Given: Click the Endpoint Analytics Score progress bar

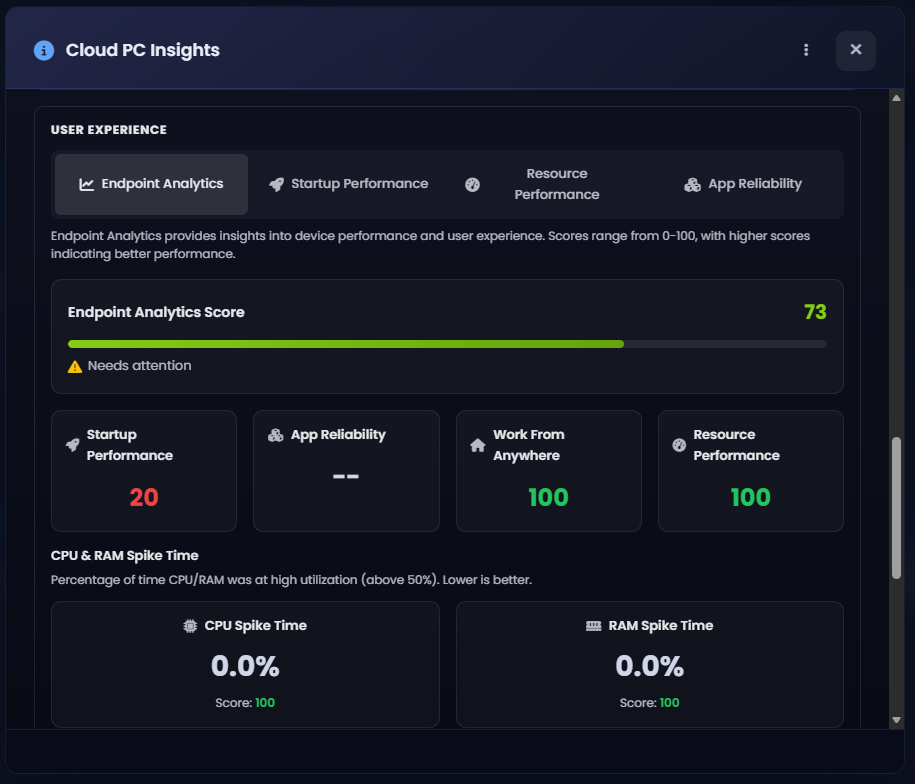Looking at the screenshot, I should click(x=447, y=344).
